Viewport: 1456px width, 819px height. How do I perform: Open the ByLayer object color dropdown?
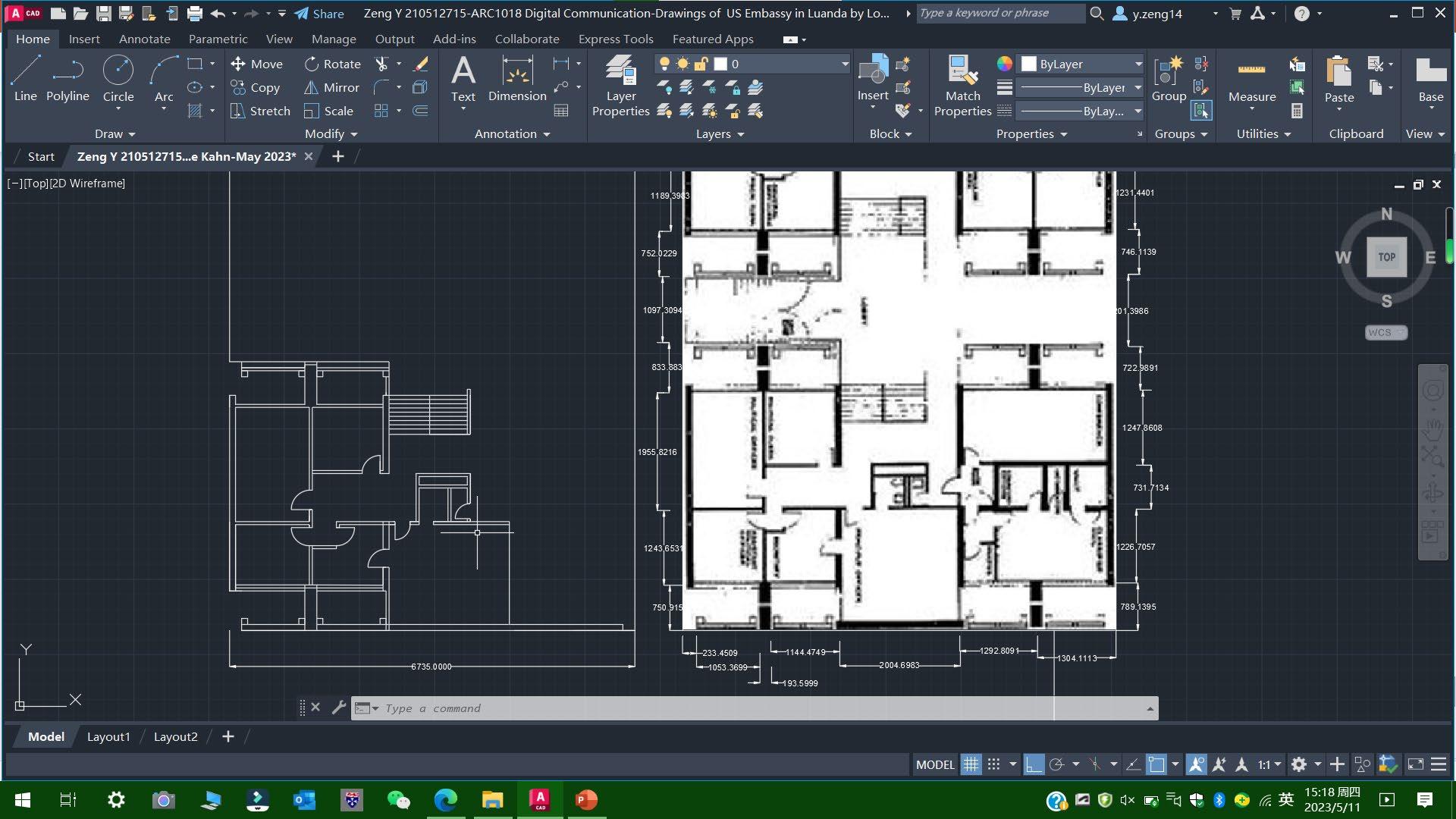click(1137, 64)
